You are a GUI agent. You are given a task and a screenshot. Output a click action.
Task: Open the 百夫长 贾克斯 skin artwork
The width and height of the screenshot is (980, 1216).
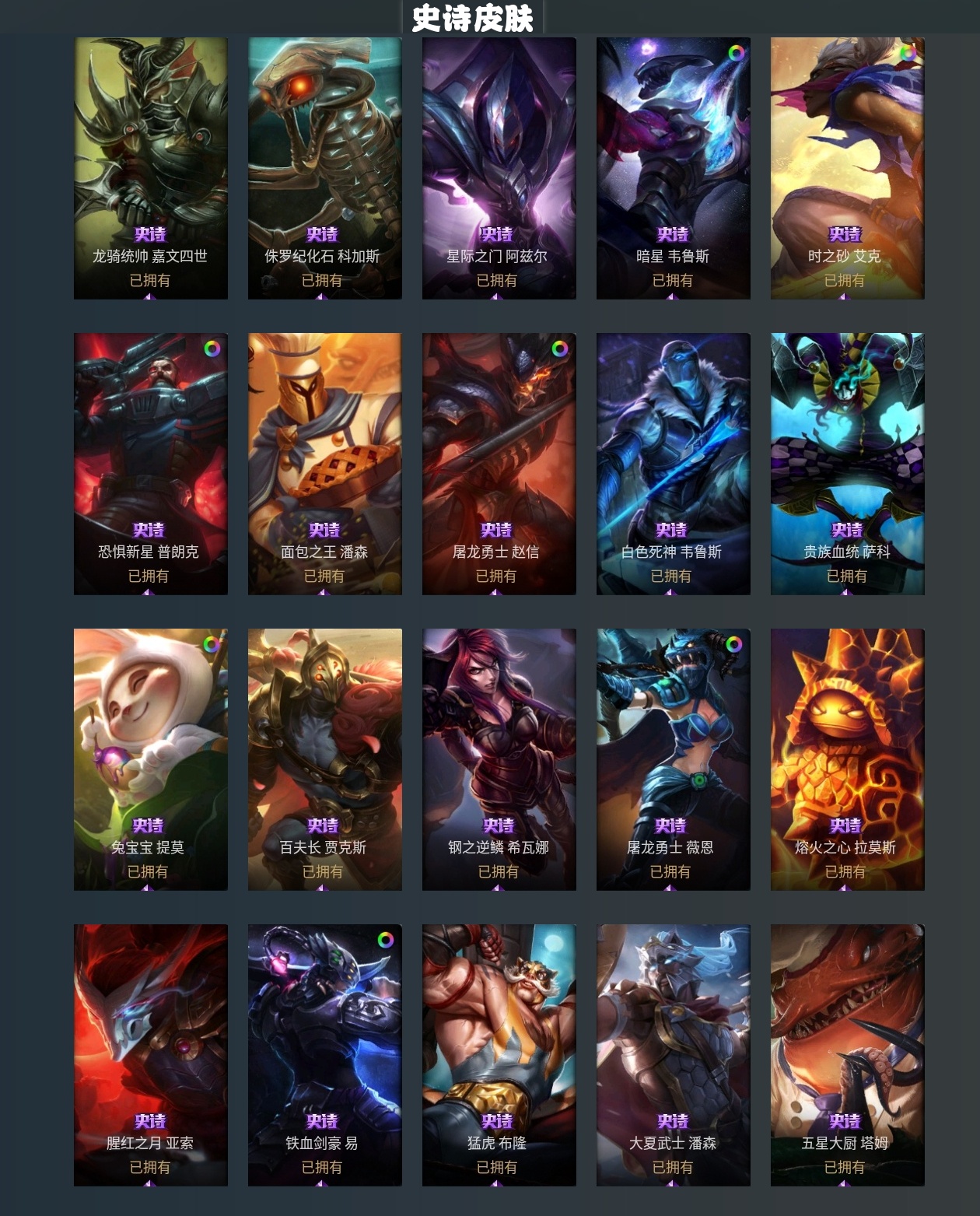325,759
